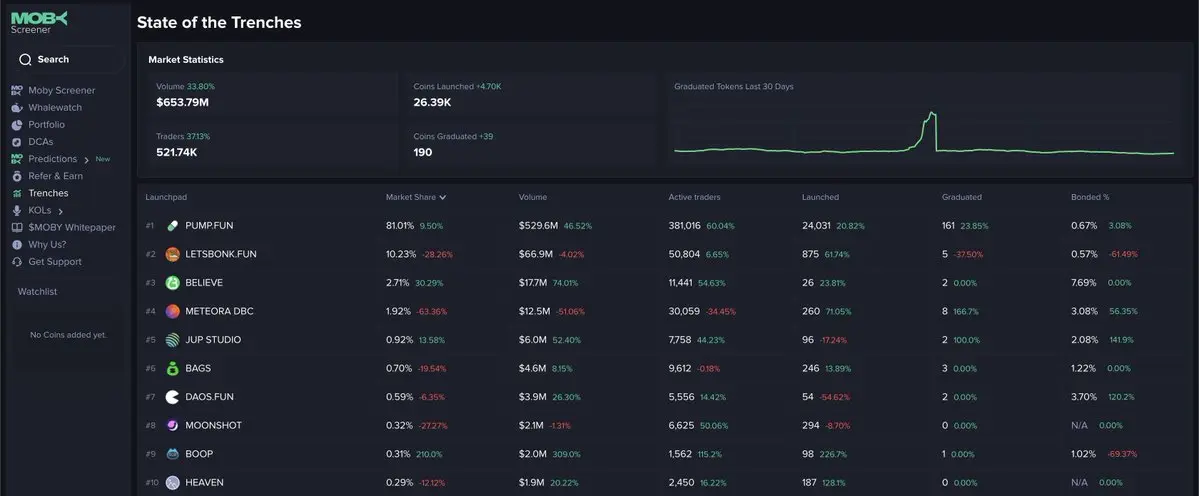Click the $653.79M volume statistic

click(x=183, y=102)
